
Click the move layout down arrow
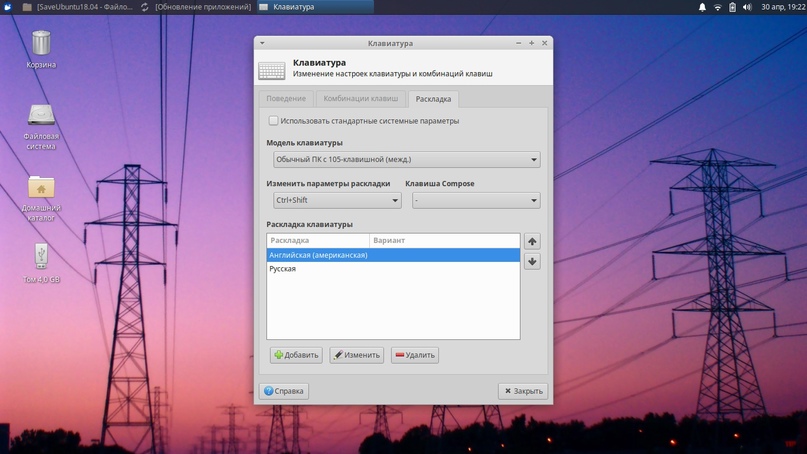[532, 262]
